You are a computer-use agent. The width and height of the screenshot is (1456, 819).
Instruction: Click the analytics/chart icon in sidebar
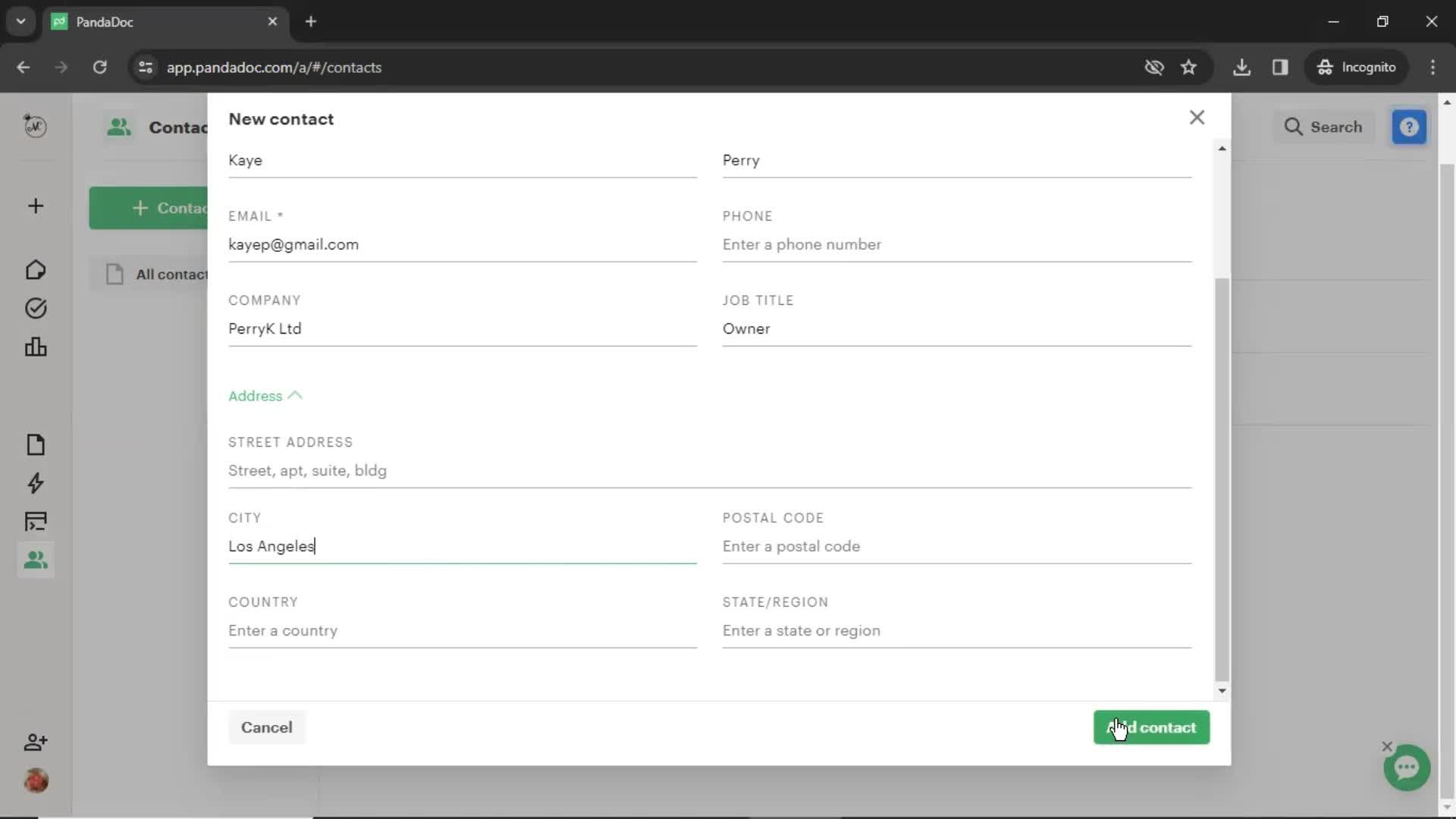tap(35, 346)
